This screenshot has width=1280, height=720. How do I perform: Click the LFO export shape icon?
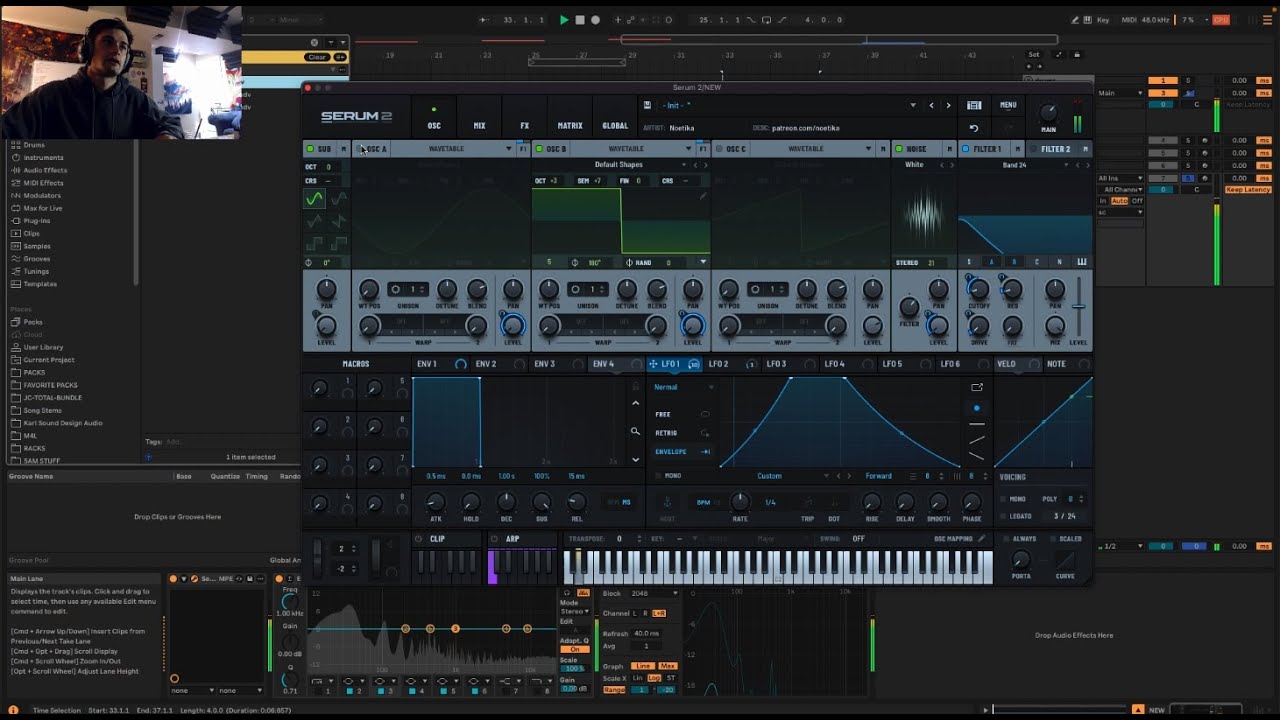click(x=977, y=387)
